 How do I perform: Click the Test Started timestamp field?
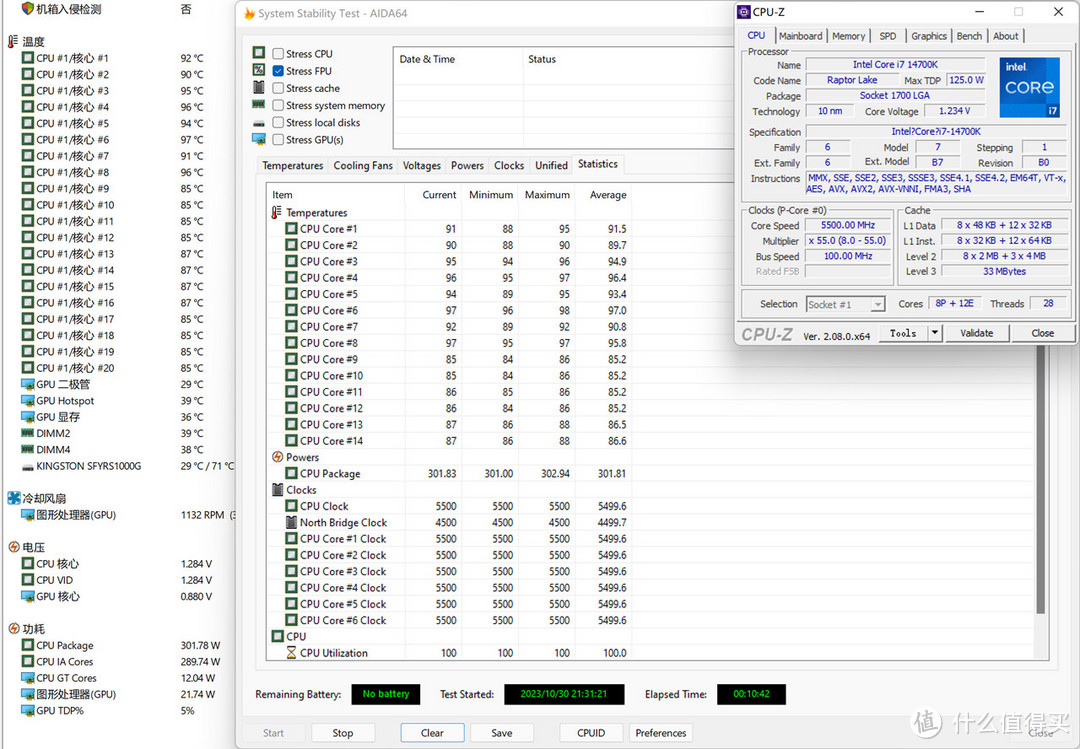coord(563,694)
